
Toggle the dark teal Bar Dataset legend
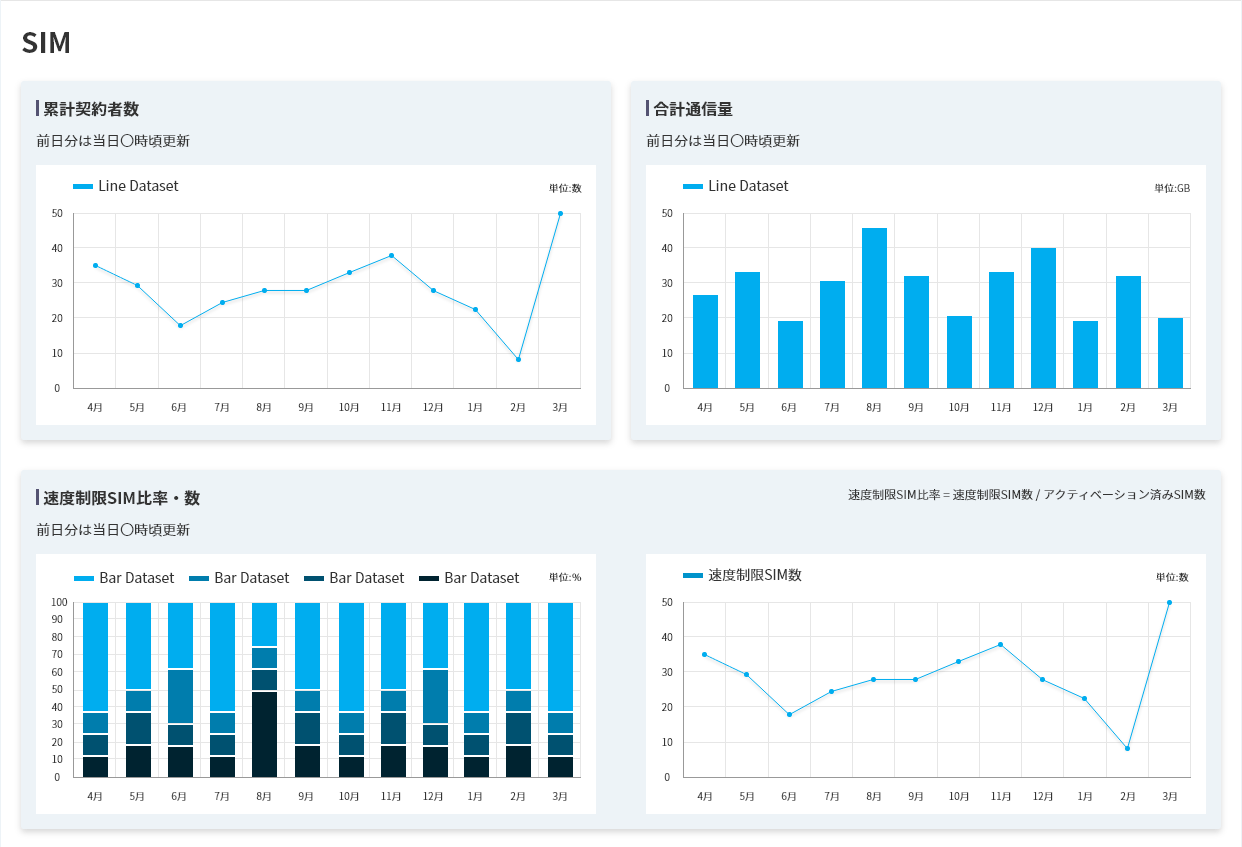click(x=354, y=578)
